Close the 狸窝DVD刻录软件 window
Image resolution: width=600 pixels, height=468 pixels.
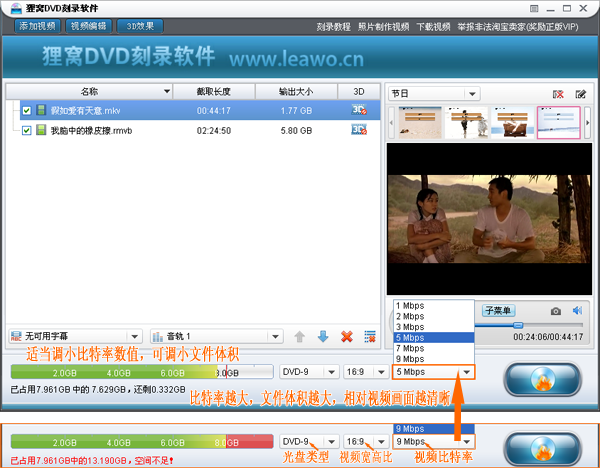click(584, 8)
